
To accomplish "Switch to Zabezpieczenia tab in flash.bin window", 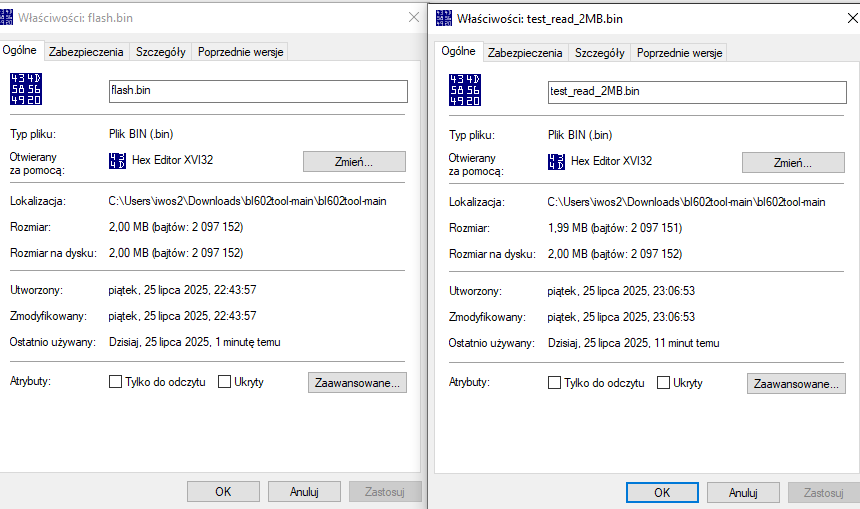I will (86, 52).
